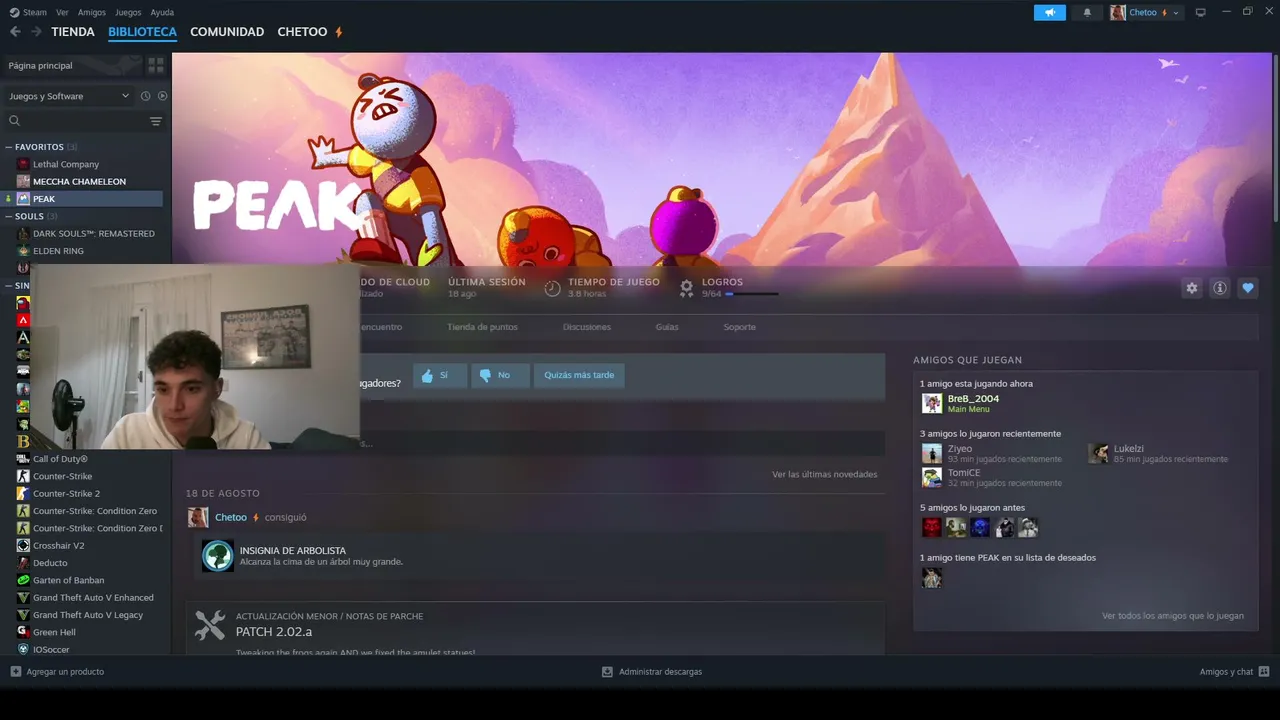Open the Steam menu
Viewport: 1280px width, 720px height.
coord(35,13)
